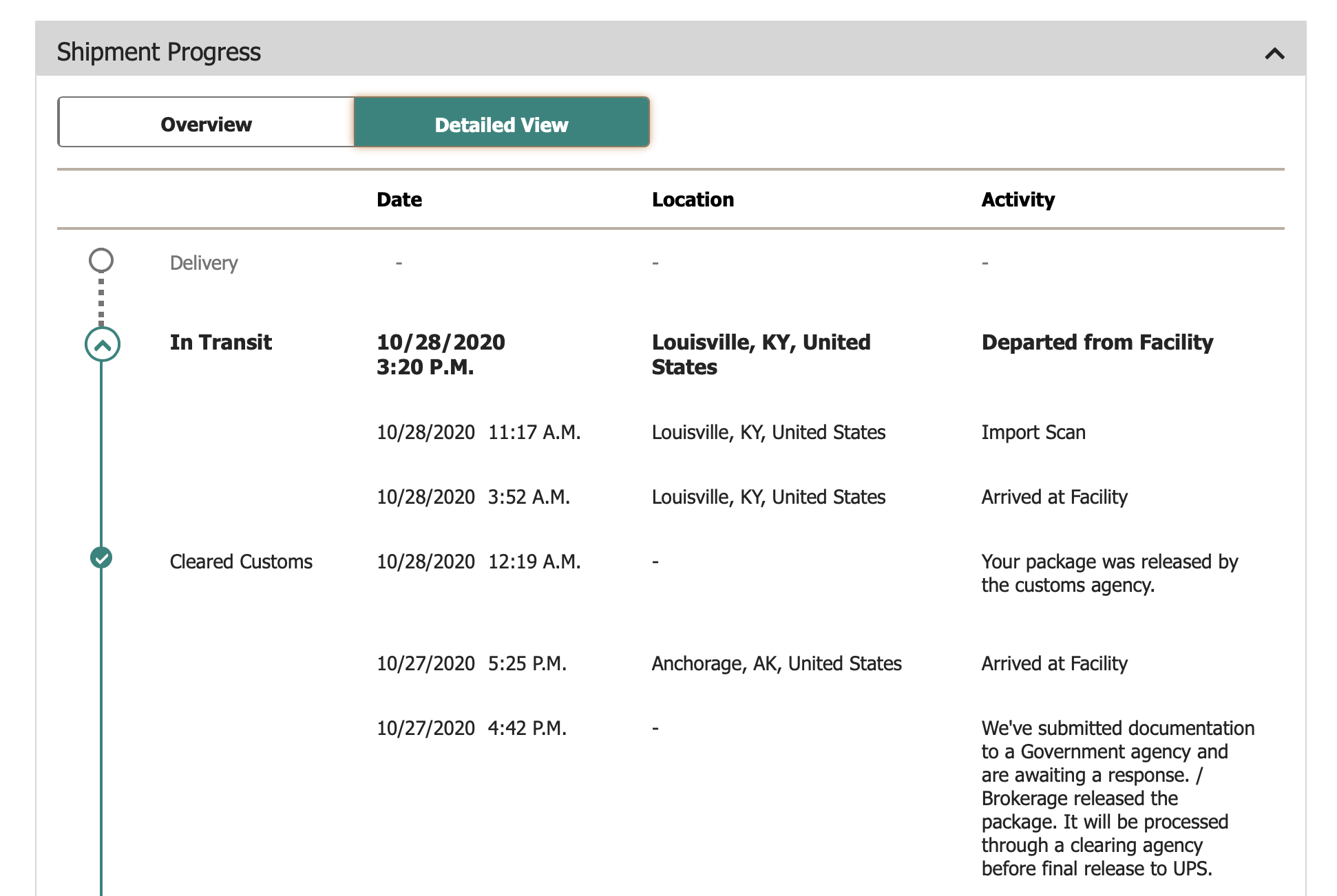Click the Departed from Facility activity
Viewport: 1337px width, 896px height.
coord(1097,342)
